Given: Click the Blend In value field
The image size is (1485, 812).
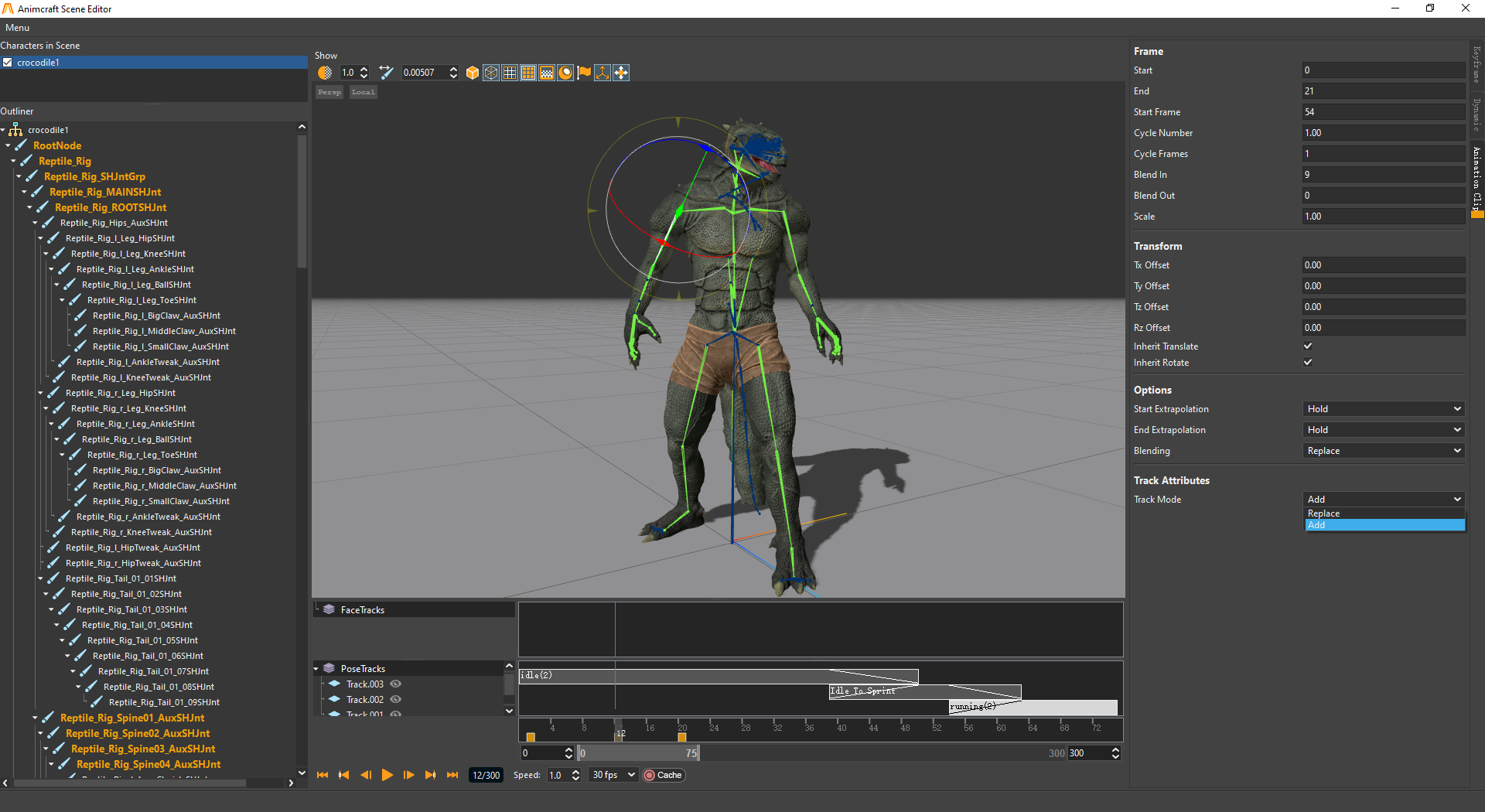Looking at the screenshot, I should click(x=1383, y=175).
